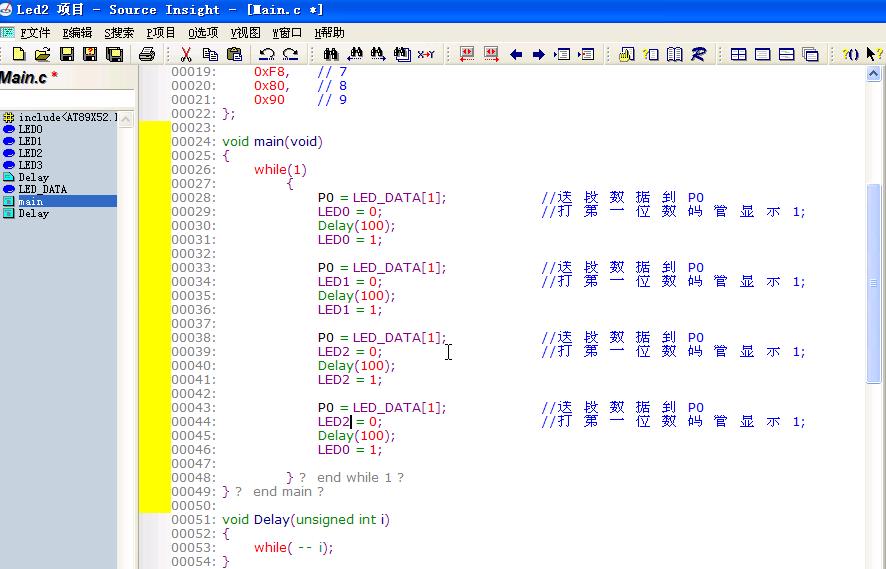Select the highlighted main symbol entry
This screenshot has width=886, height=569.
pyautogui.click(x=59, y=201)
